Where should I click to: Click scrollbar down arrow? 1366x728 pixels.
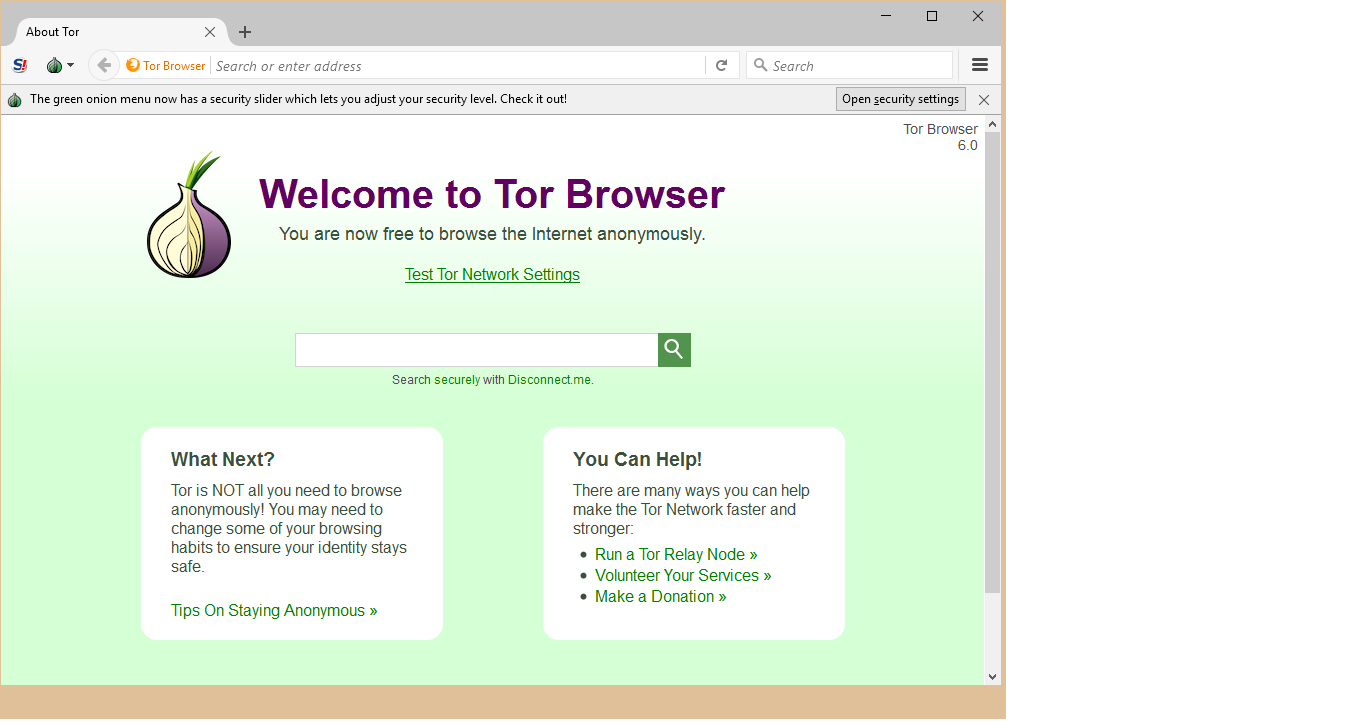click(992, 677)
